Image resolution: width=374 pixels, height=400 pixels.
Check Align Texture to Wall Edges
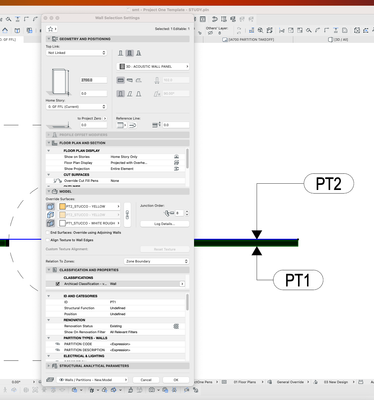click(x=48, y=240)
